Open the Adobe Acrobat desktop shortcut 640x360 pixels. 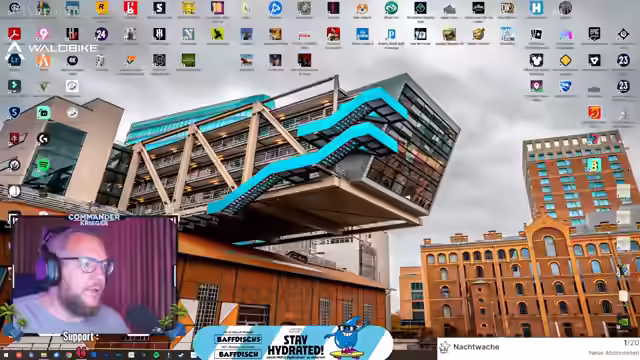(14, 34)
